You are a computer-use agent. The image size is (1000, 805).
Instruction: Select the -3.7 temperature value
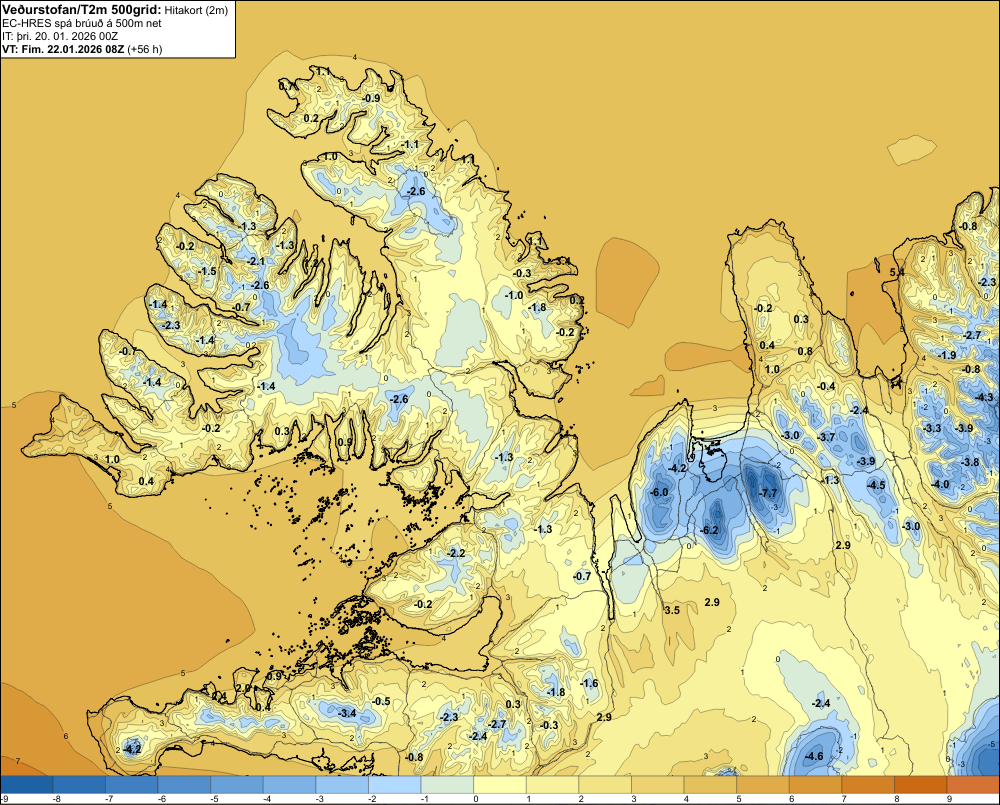click(x=826, y=437)
